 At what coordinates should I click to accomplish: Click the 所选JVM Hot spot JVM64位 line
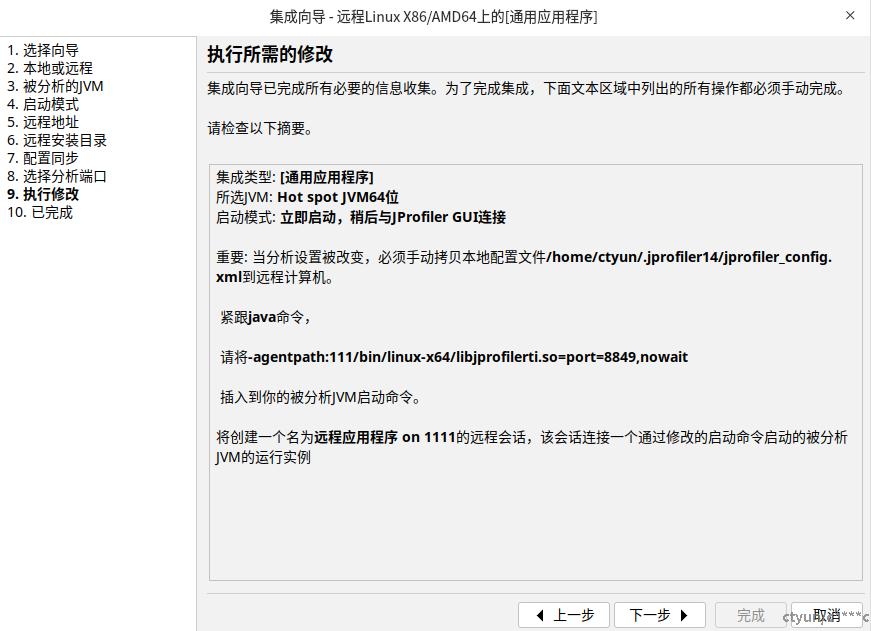pyautogui.click(x=307, y=197)
